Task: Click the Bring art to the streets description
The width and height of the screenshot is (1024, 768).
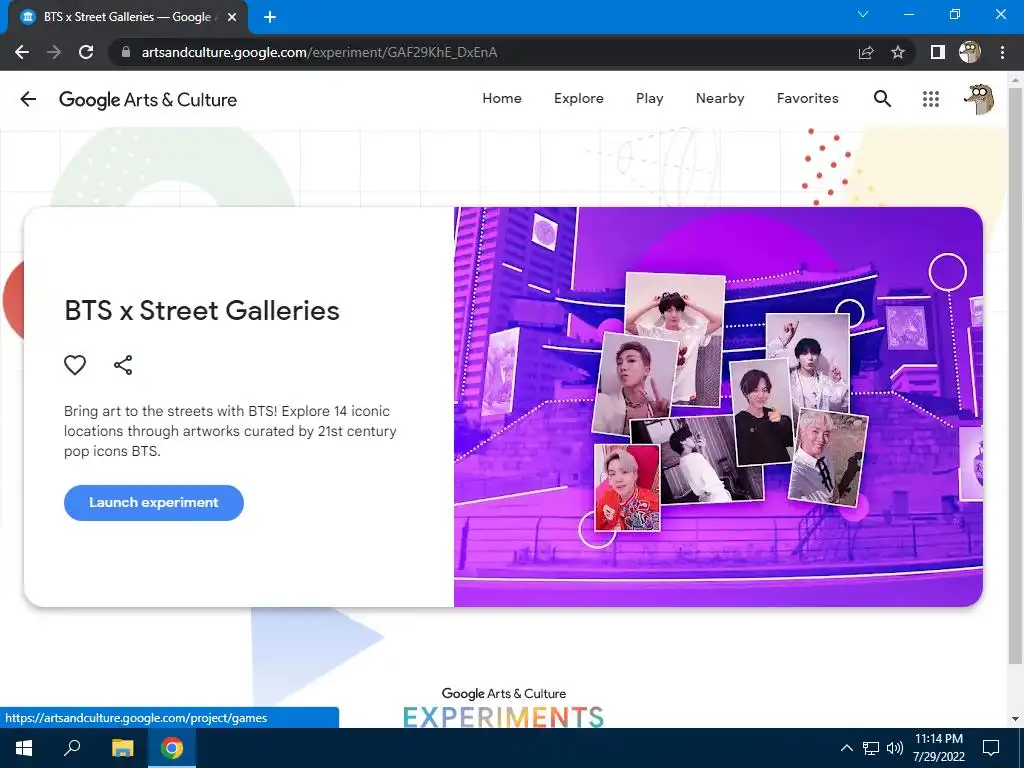Action: coord(230,431)
